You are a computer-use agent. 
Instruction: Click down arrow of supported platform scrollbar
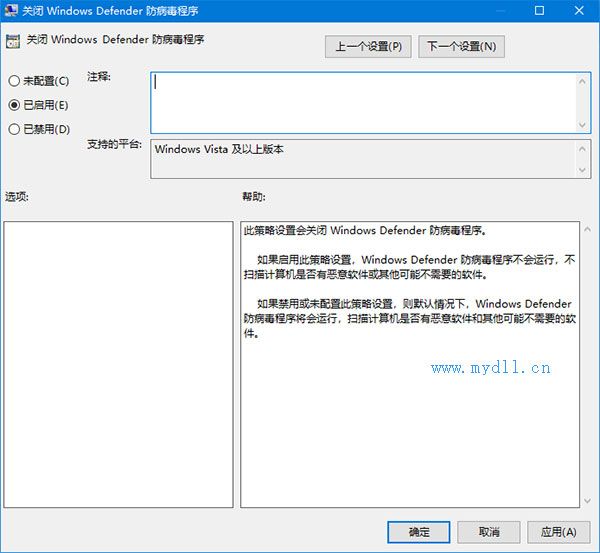[582, 170]
